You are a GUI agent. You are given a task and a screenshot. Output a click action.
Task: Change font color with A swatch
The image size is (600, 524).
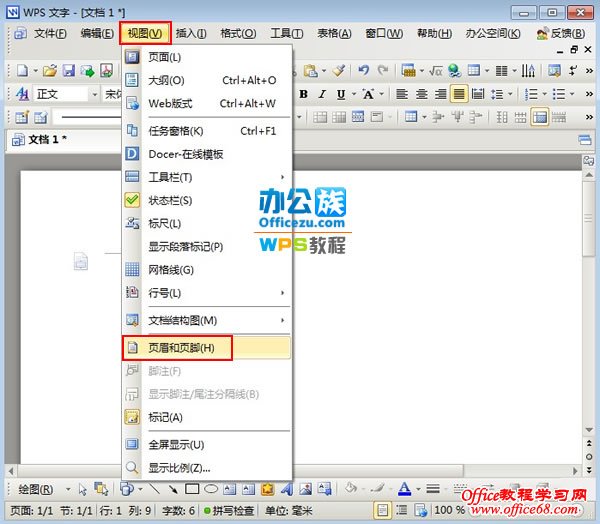pyautogui.click(x=404, y=489)
